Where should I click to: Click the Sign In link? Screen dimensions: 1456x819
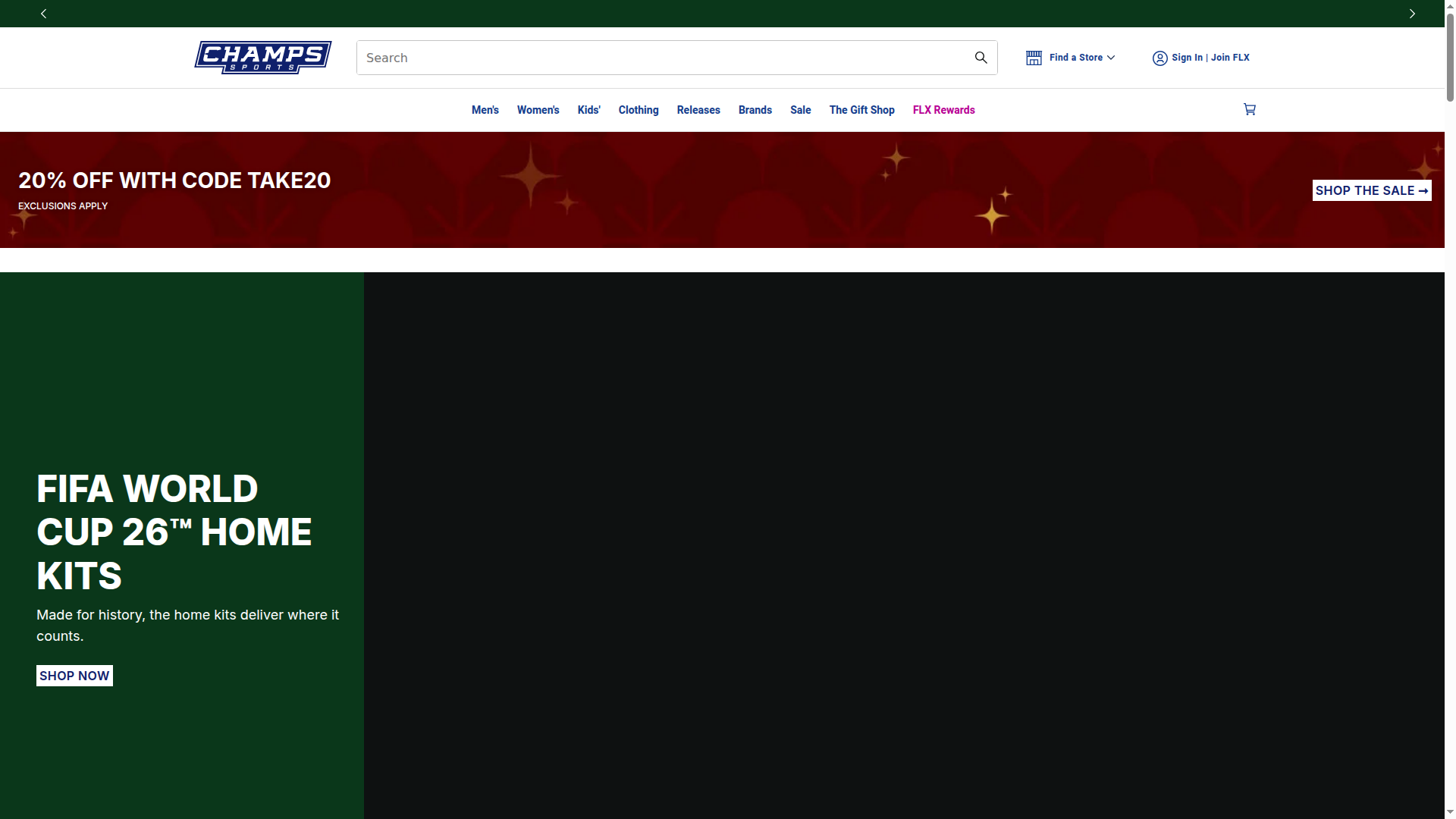pyautogui.click(x=1186, y=58)
